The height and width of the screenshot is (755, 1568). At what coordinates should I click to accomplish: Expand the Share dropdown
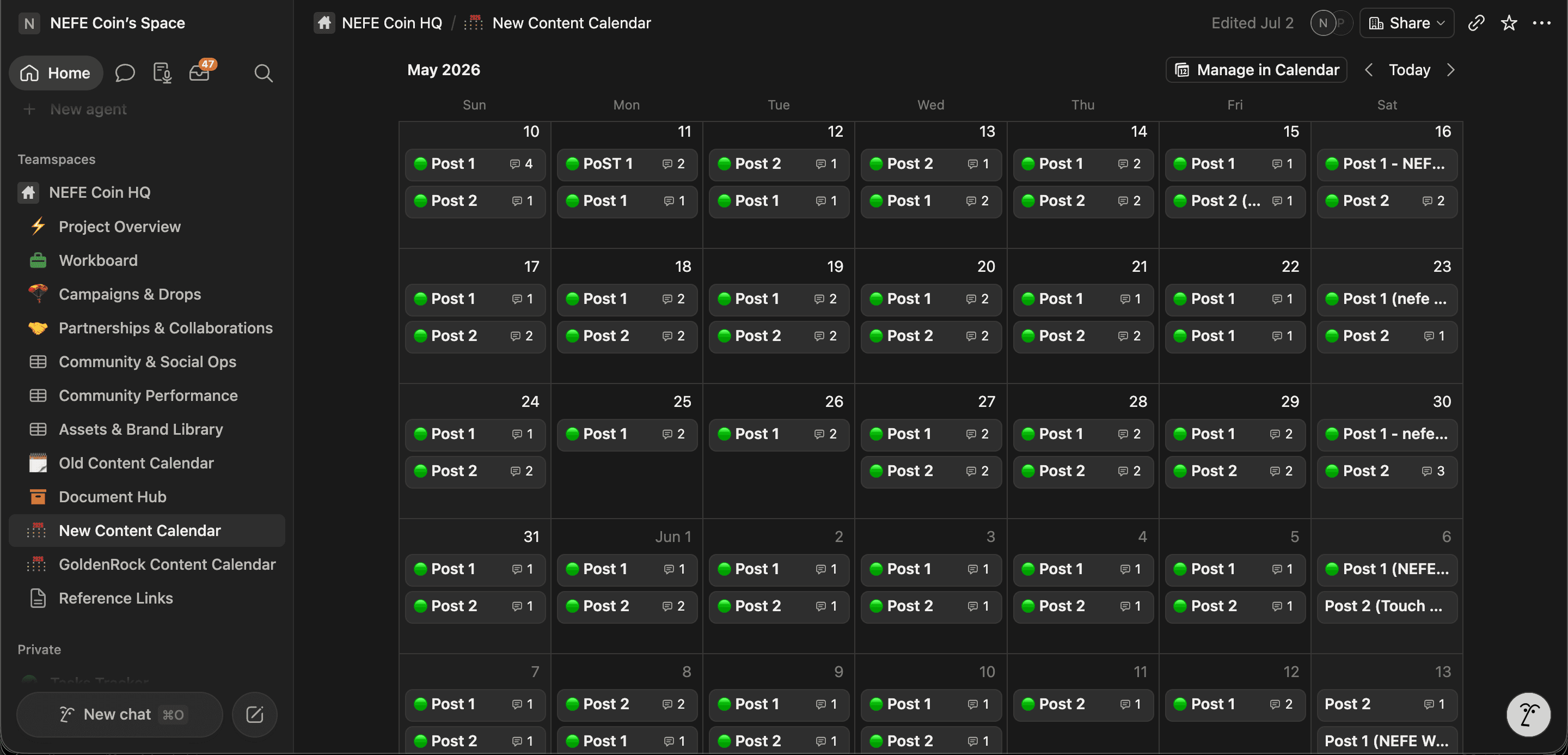(1407, 23)
